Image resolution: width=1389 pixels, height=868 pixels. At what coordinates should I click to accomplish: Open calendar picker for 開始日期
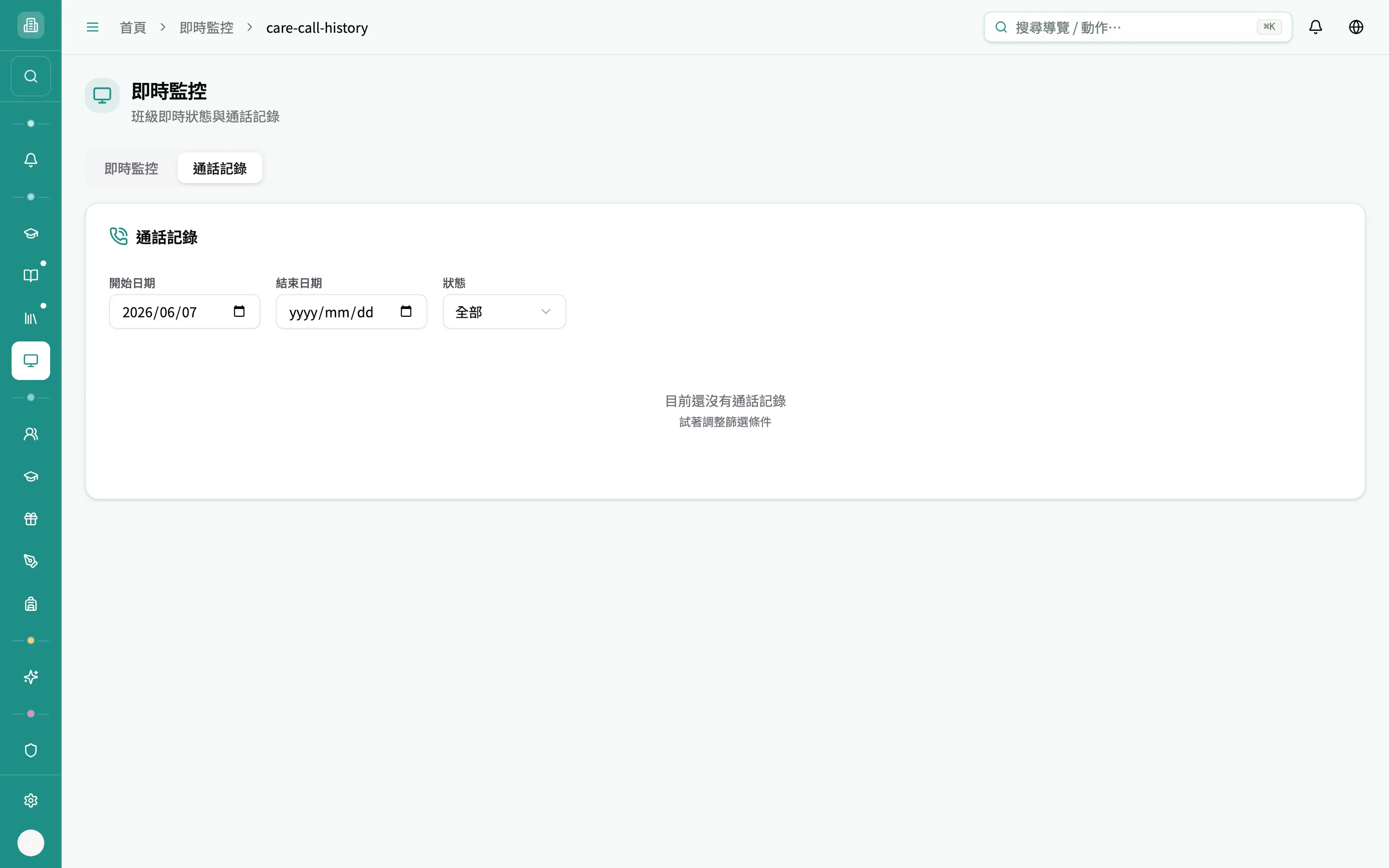click(239, 311)
